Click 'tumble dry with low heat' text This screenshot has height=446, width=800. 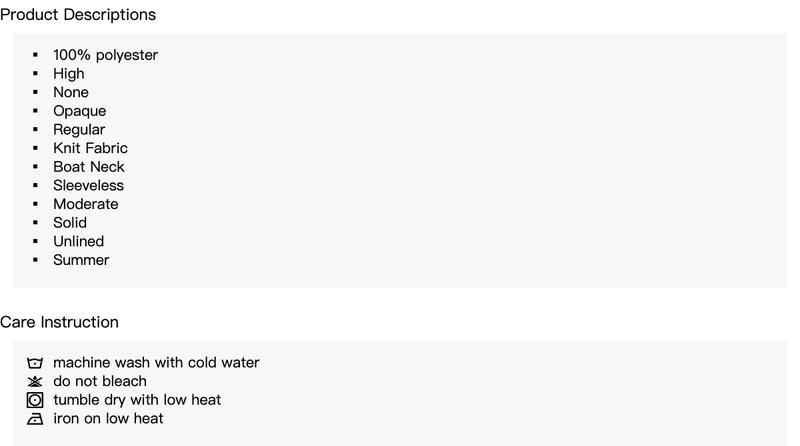point(137,400)
